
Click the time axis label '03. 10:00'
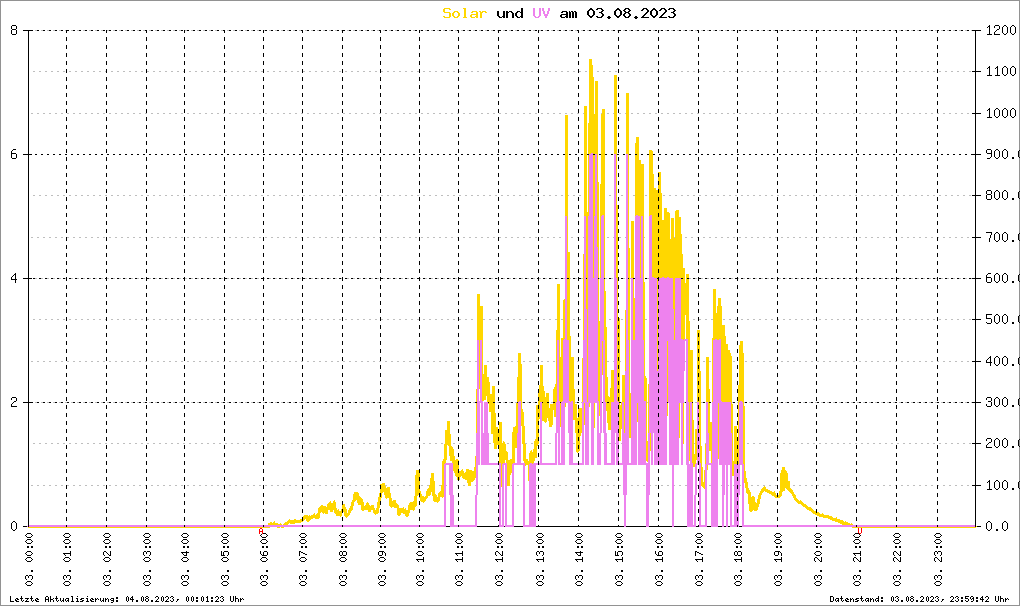tap(420, 559)
